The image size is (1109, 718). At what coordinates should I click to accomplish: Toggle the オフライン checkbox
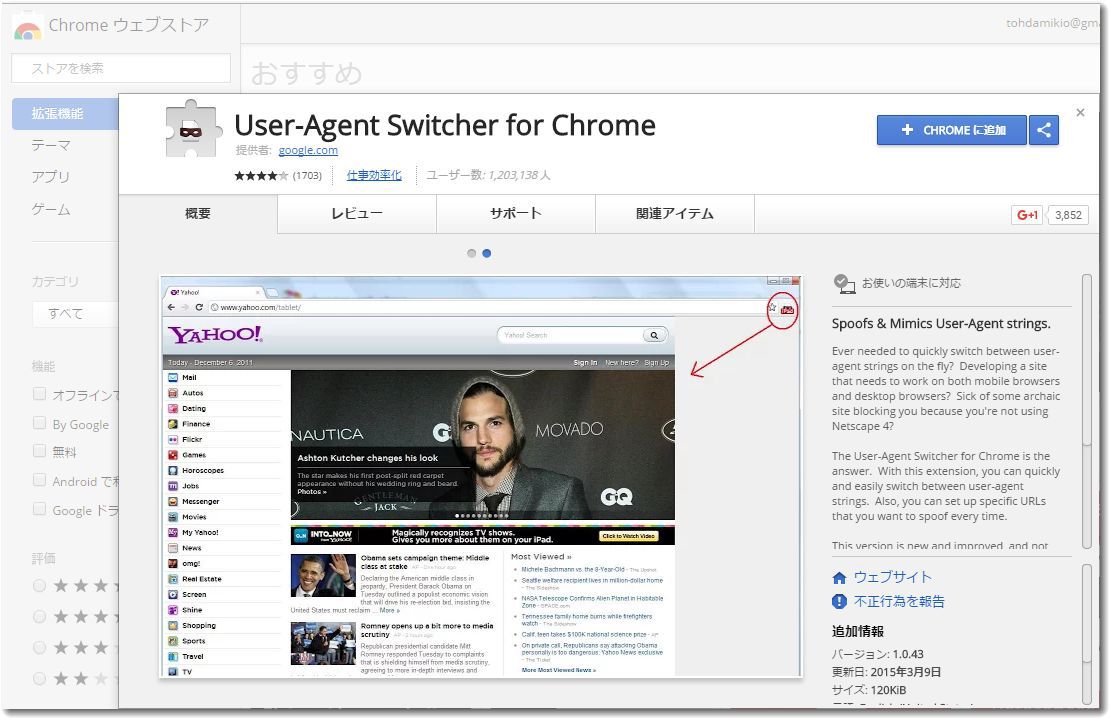40,394
